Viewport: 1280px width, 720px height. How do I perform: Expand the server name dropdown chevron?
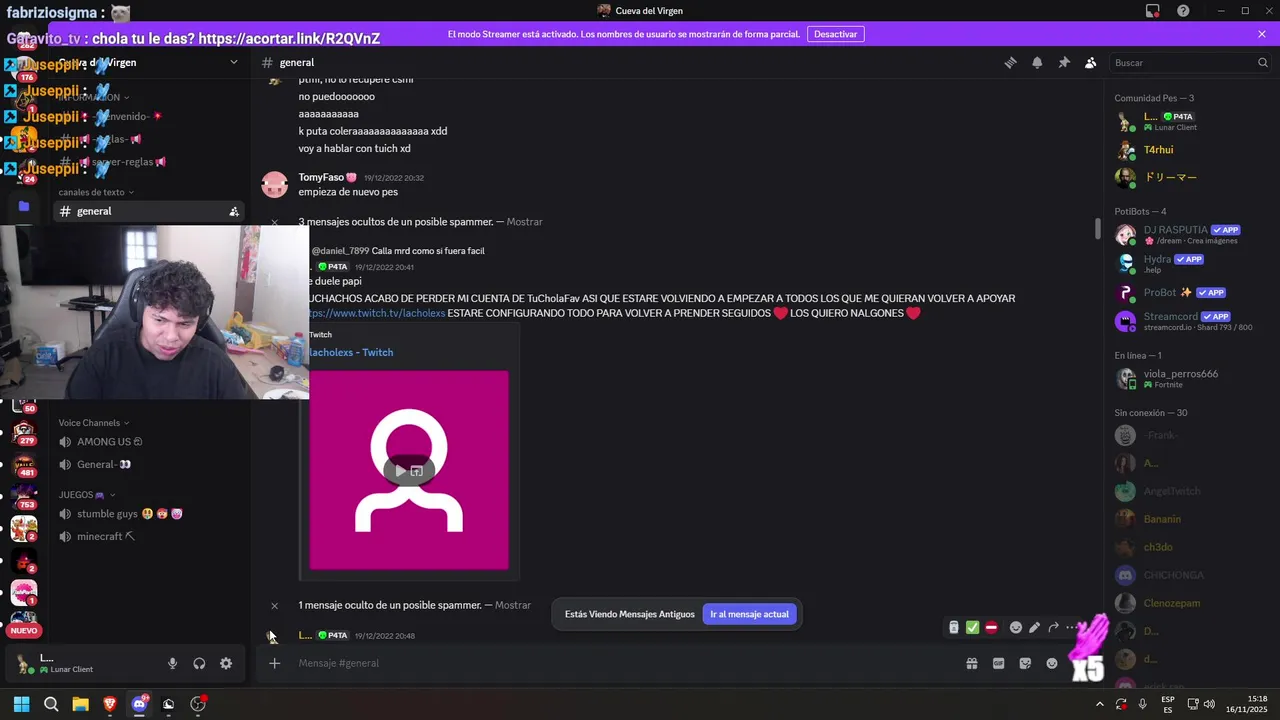(234, 62)
